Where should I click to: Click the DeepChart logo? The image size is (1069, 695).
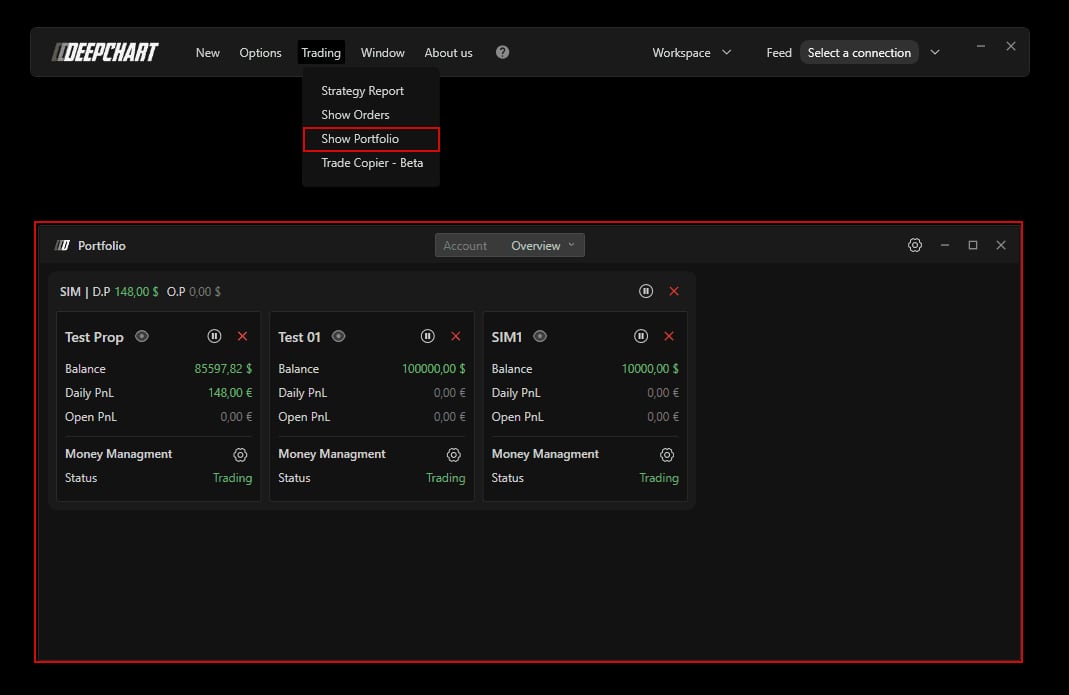[x=105, y=53]
